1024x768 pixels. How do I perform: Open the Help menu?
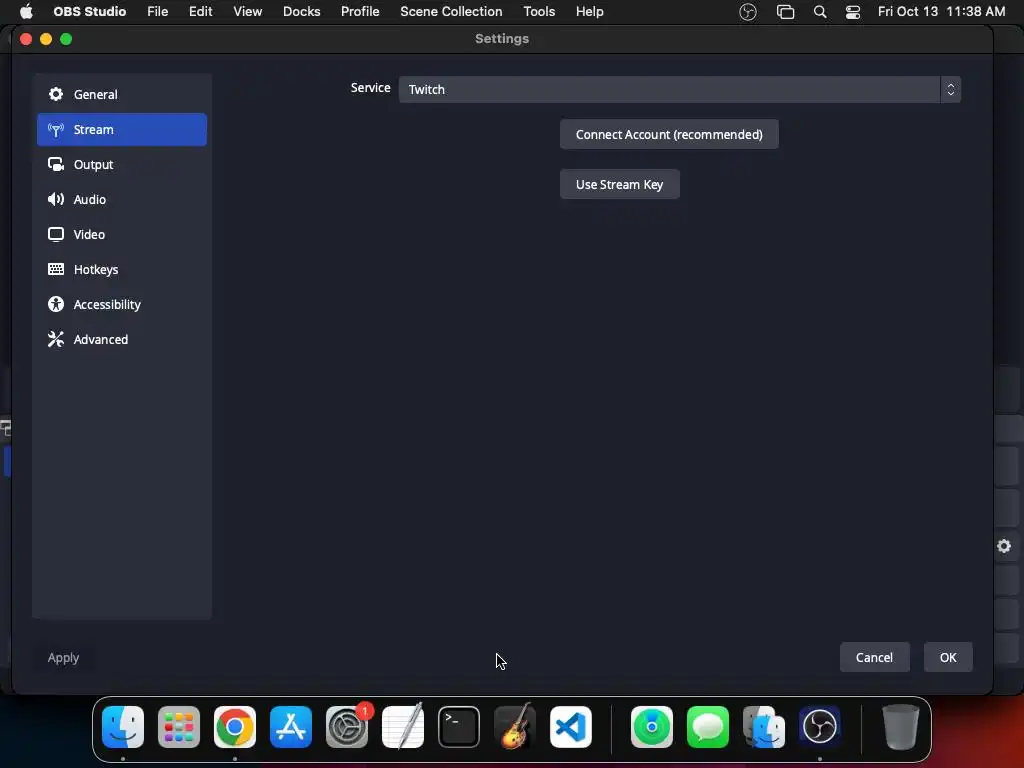[589, 12]
